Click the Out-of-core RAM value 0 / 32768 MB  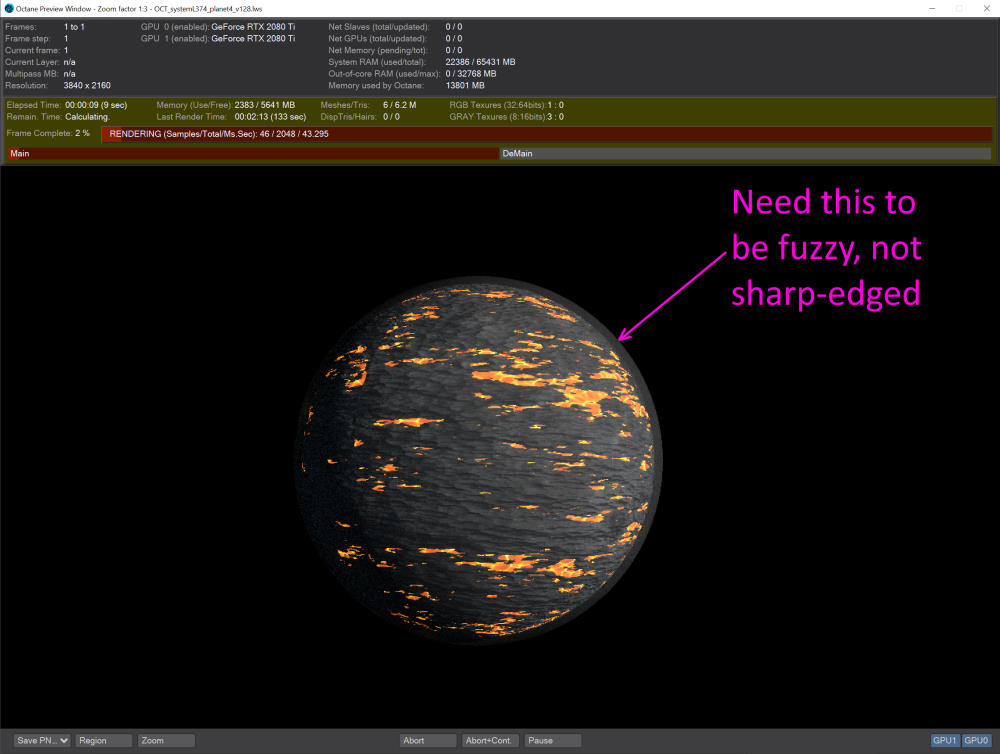471,74
